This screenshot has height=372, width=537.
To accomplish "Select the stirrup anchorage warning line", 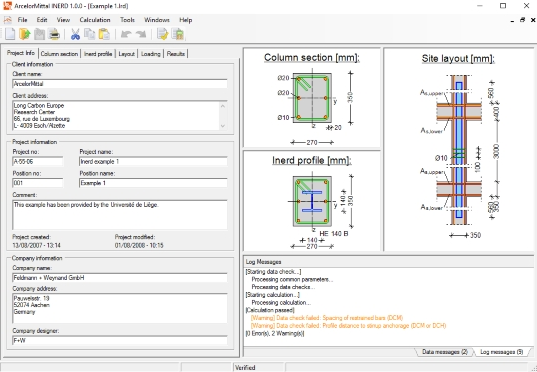I will click(348, 325).
